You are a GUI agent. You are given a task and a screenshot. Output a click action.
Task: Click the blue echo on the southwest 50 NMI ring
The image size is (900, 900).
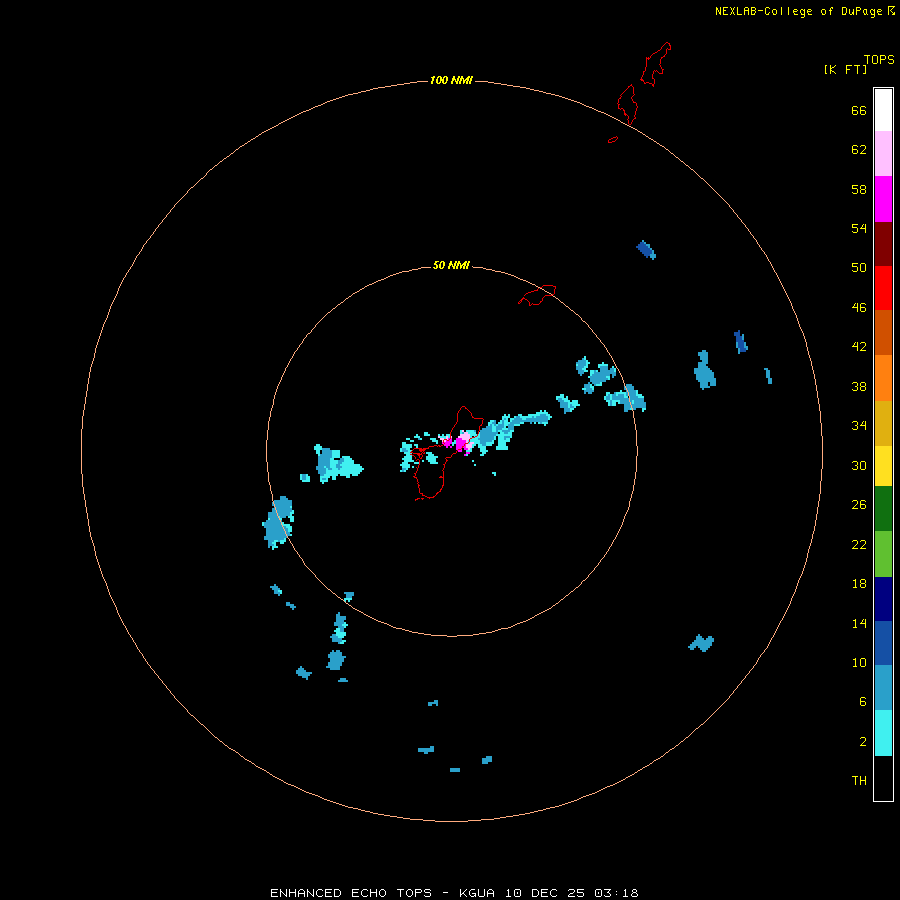278,522
